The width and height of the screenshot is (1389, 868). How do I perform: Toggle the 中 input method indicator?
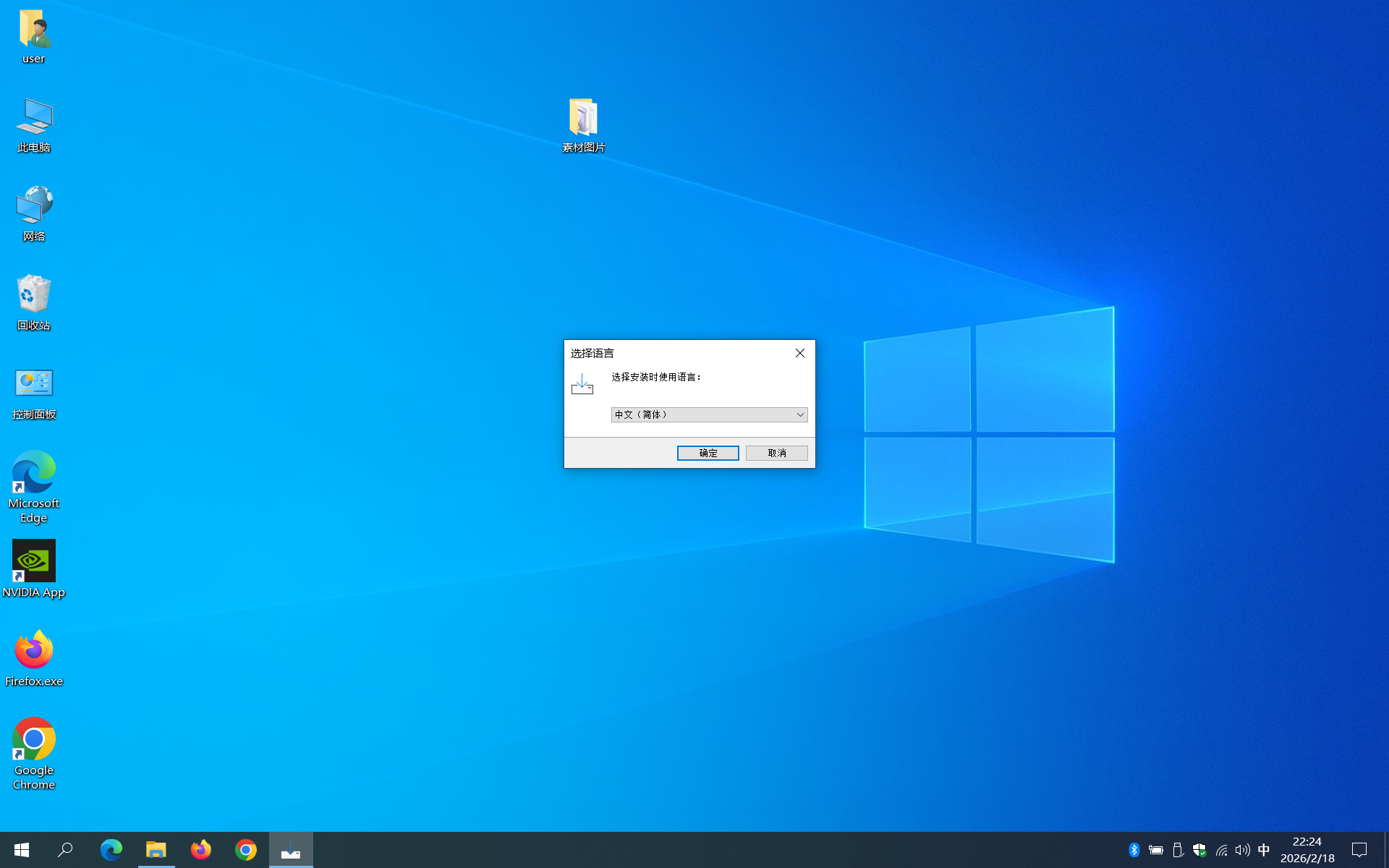(1264, 850)
